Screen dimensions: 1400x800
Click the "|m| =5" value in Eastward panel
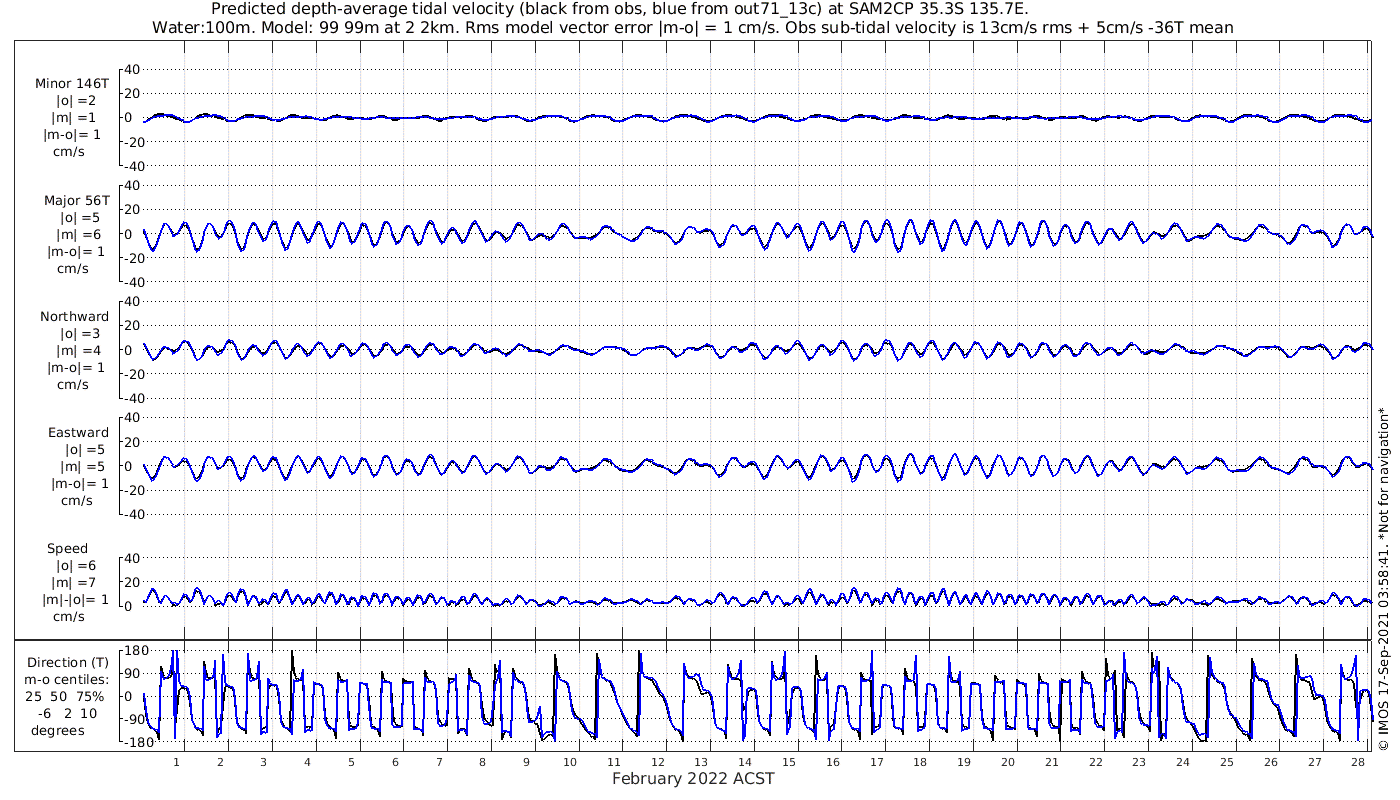80,467
